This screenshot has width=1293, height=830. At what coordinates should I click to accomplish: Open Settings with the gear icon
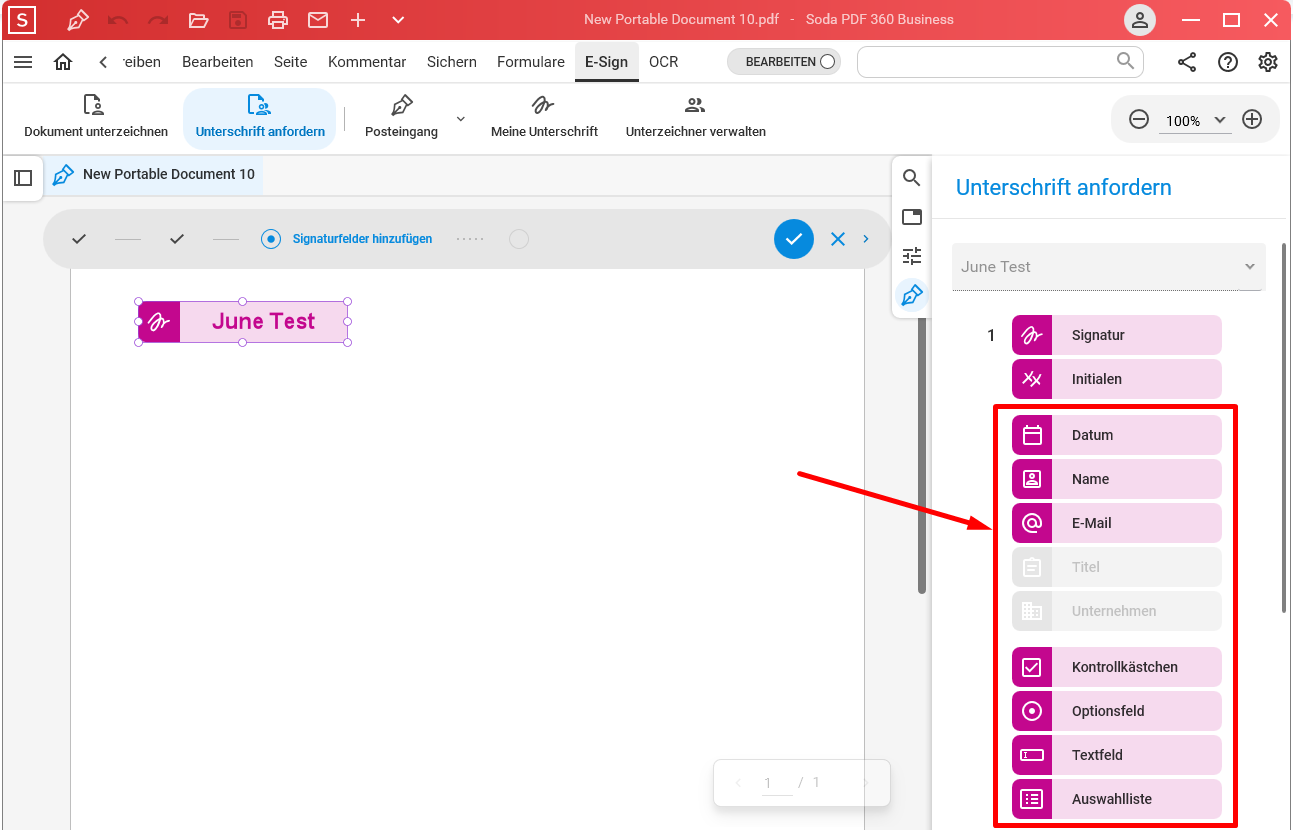click(x=1268, y=62)
